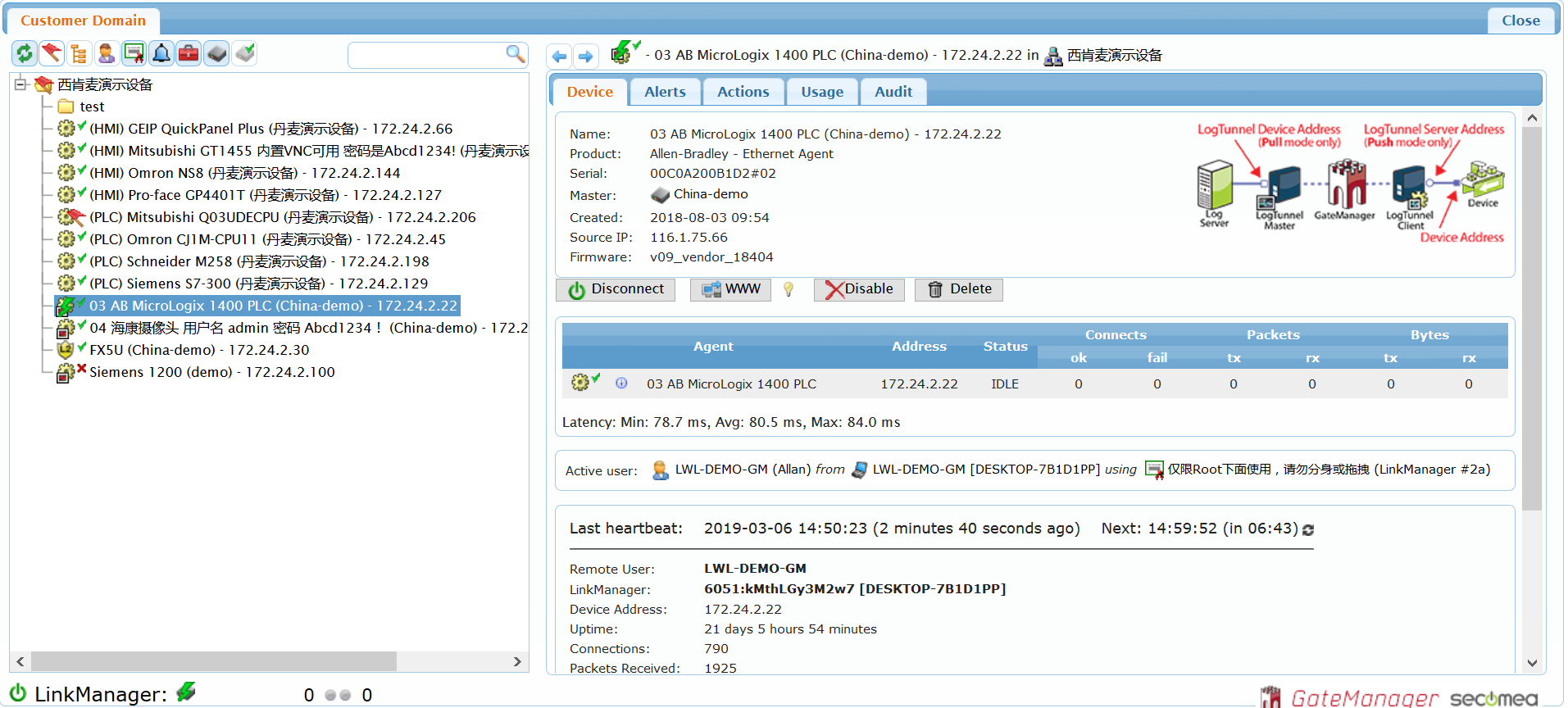This screenshot has width=1568, height=708.
Task: Select GEIP QuickPanel Plus HMI device
Action: coord(270,129)
